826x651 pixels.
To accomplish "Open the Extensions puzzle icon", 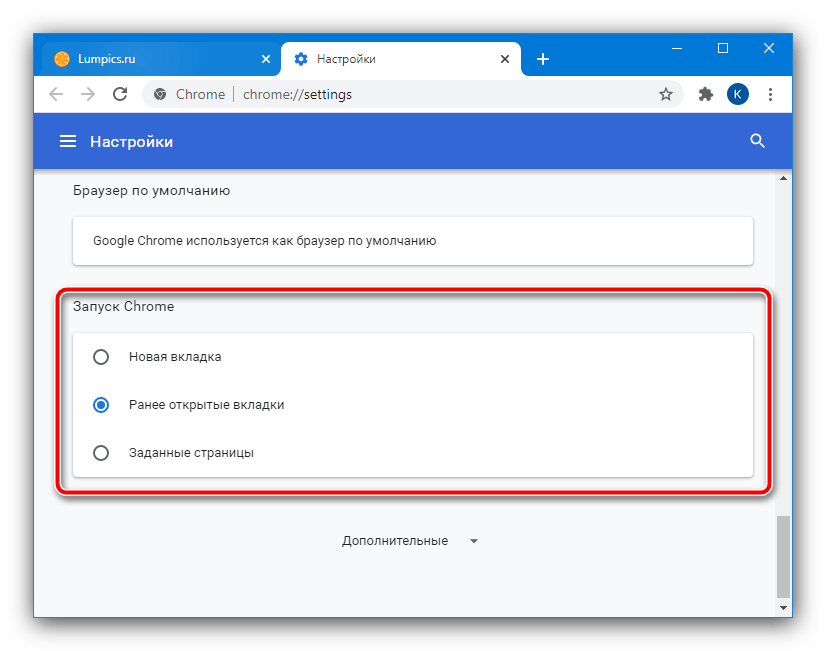I will coord(706,94).
